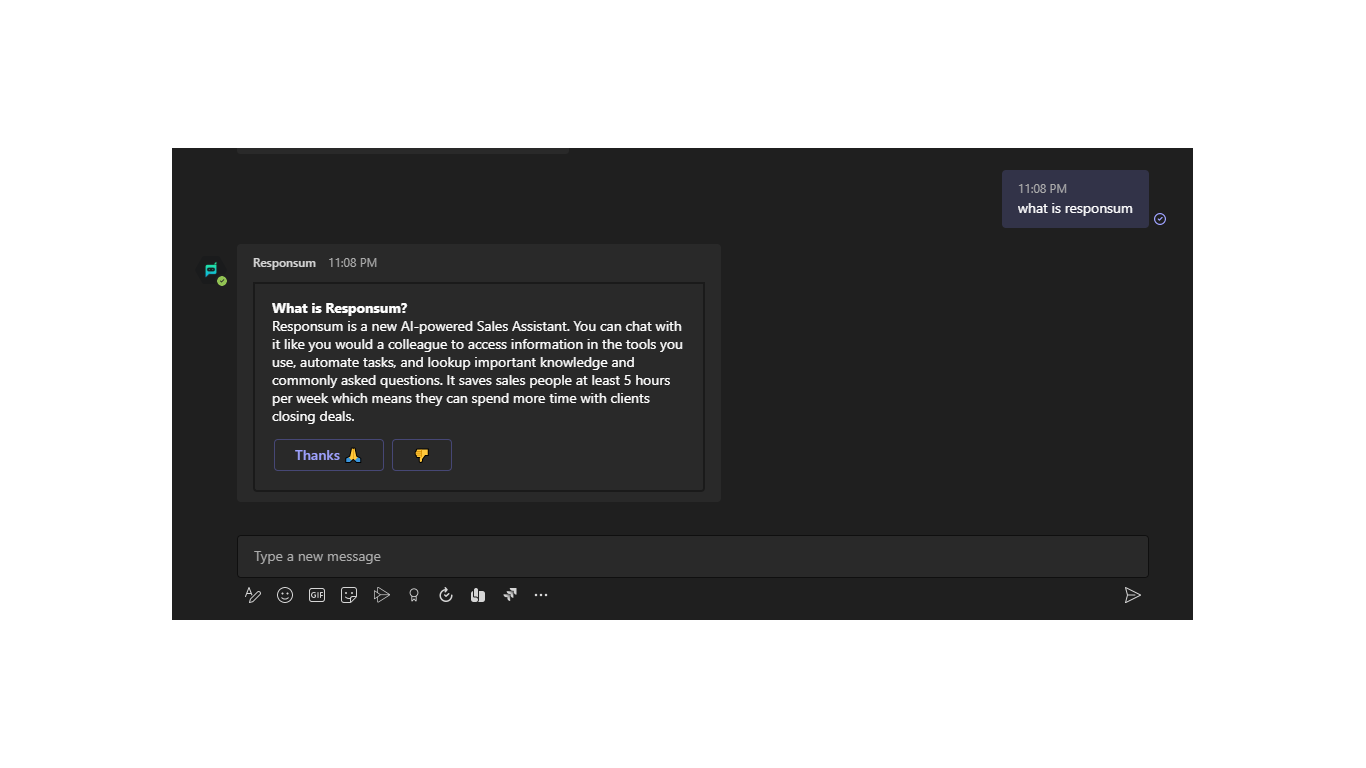
Task: Click the 11:08 PM timestamp on sent message
Action: tap(1042, 189)
